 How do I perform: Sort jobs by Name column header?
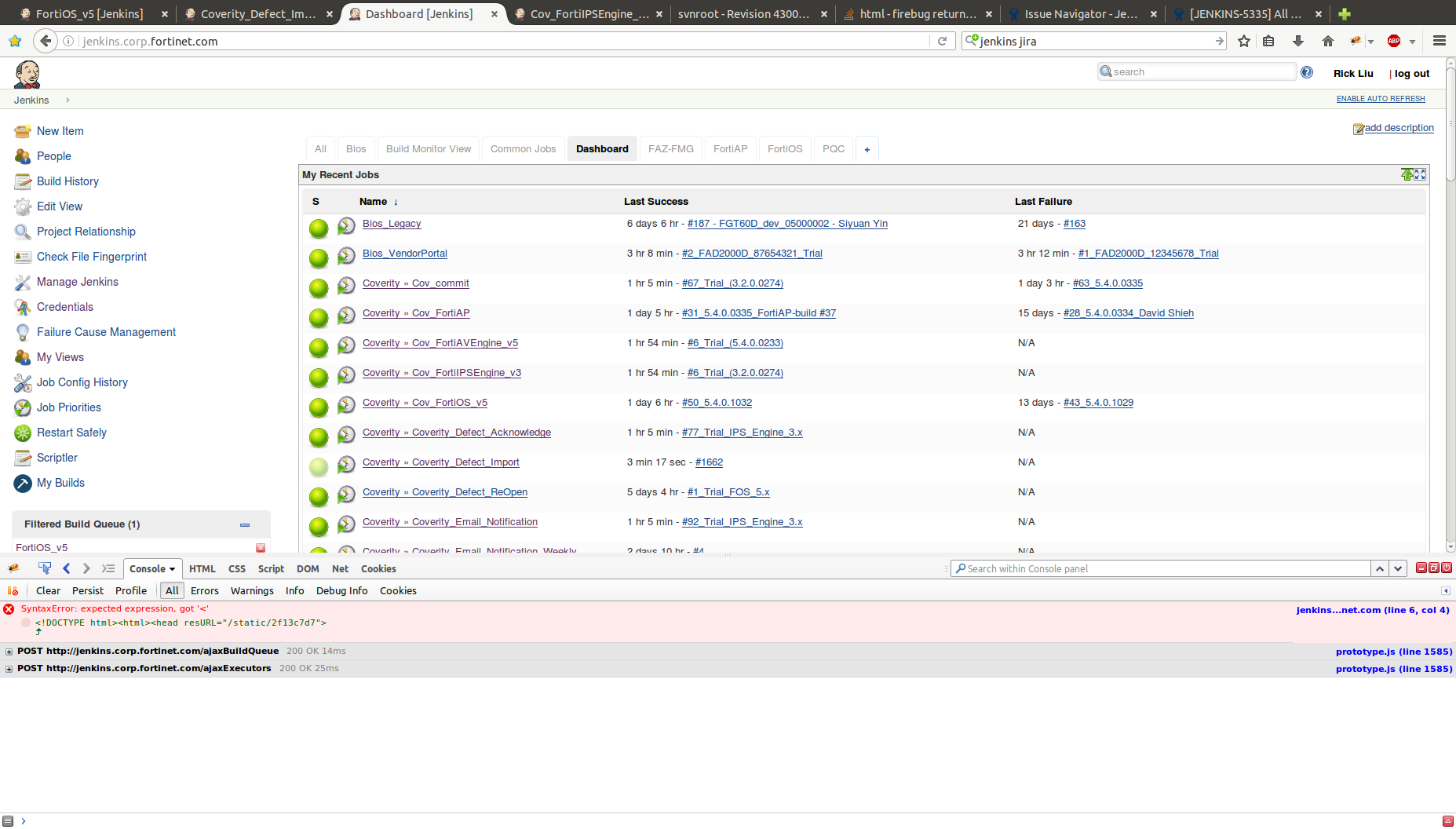(x=373, y=202)
